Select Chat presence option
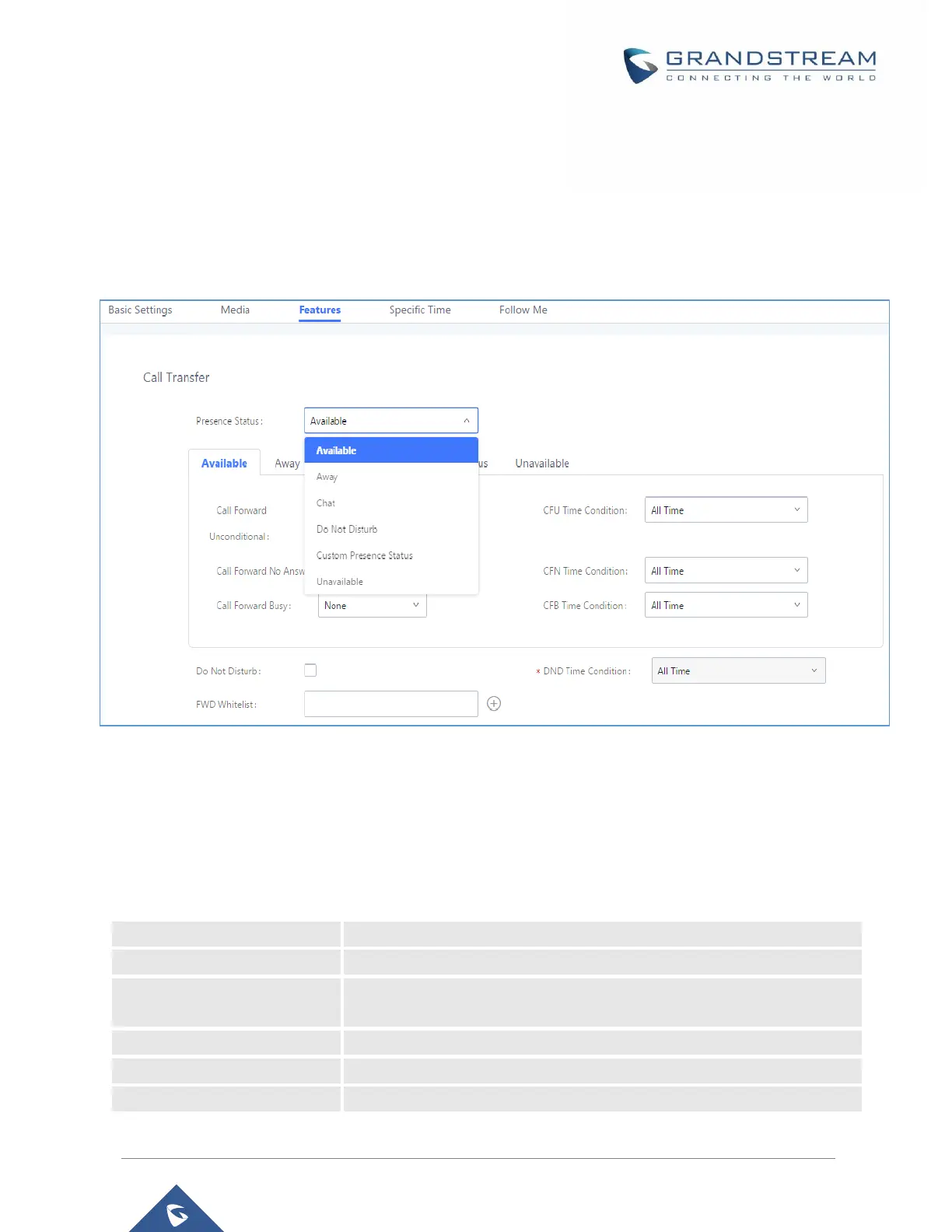This screenshot has height=1232, width=952. (391, 503)
